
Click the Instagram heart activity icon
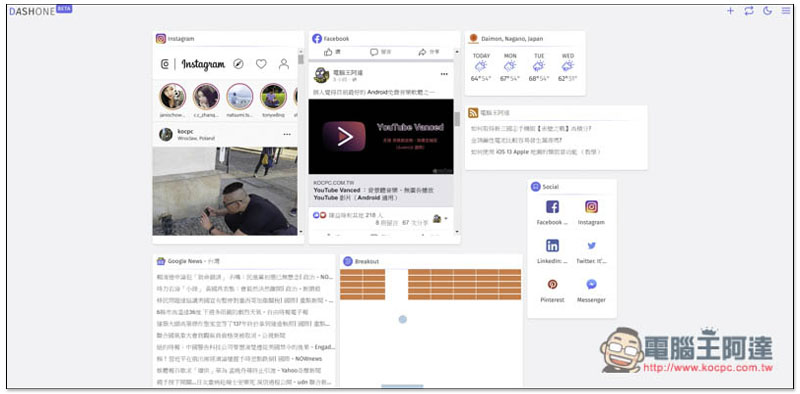coord(261,64)
